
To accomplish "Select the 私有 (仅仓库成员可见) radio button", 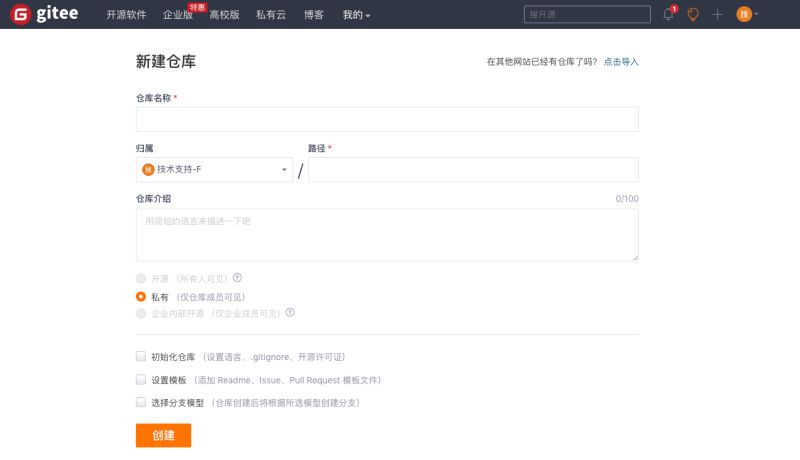I will pyautogui.click(x=141, y=297).
